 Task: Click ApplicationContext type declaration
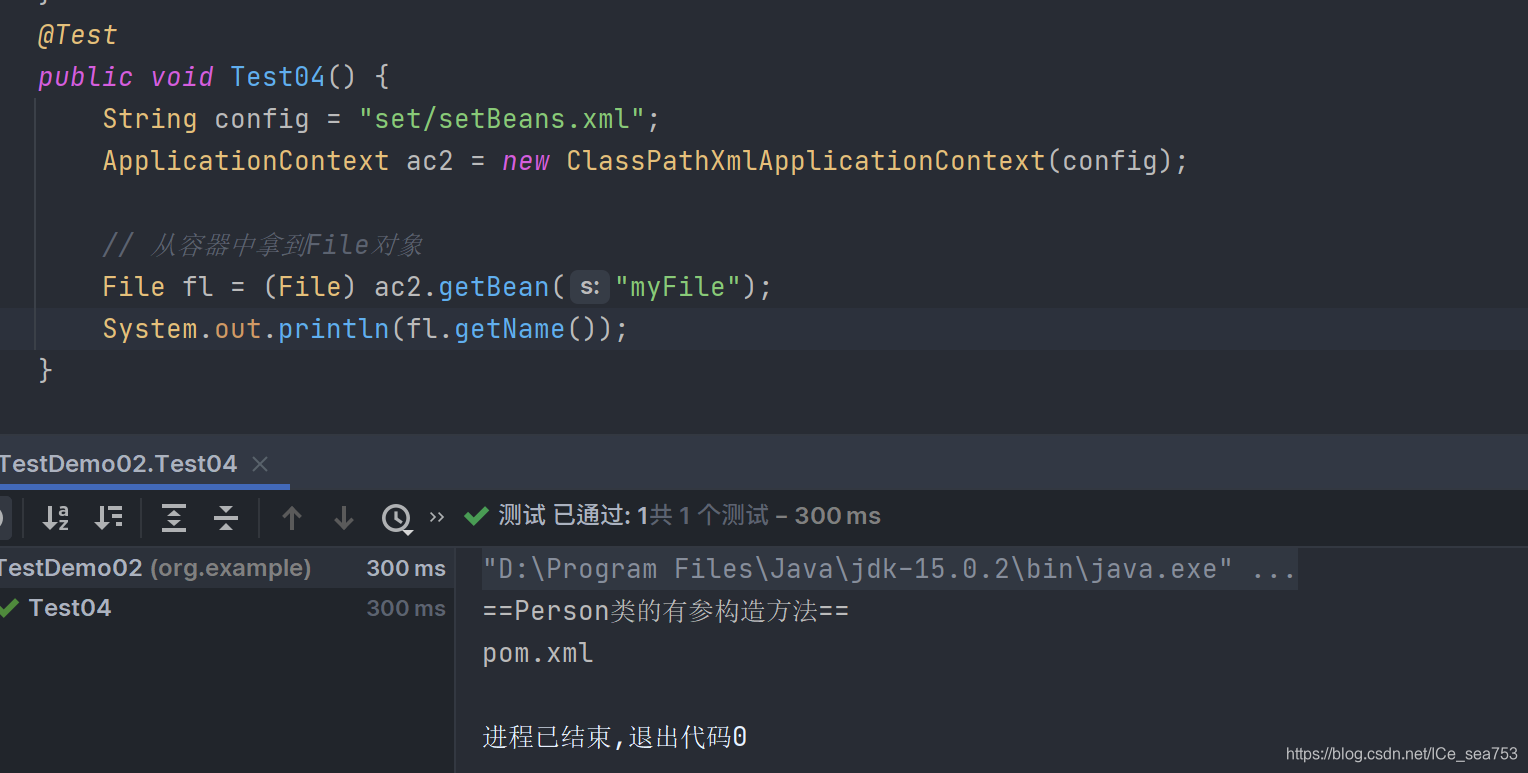246,161
